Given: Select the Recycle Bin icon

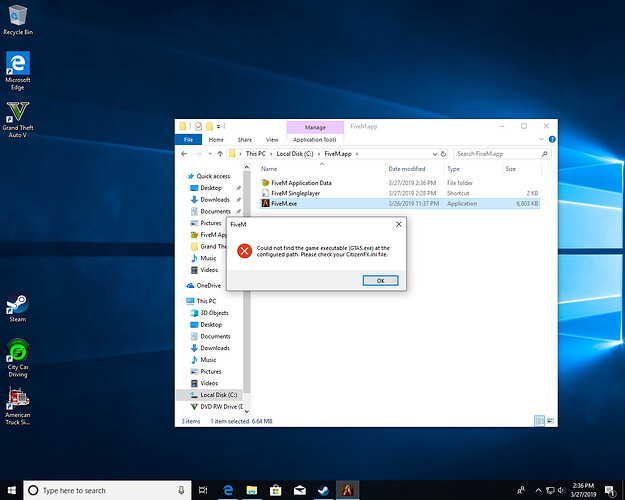Looking at the screenshot, I should [x=17, y=14].
